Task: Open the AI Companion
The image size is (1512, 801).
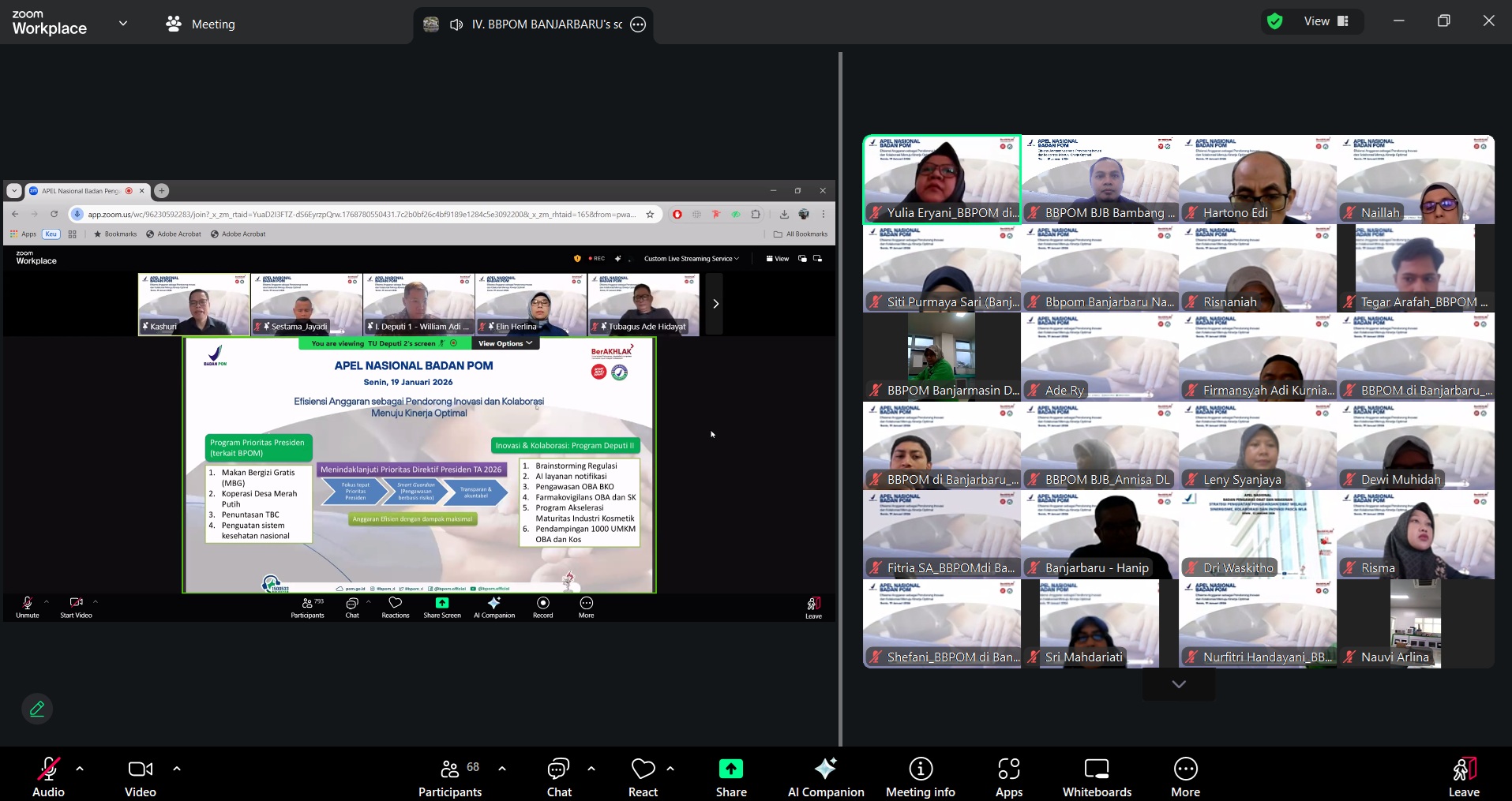Action: (x=826, y=777)
